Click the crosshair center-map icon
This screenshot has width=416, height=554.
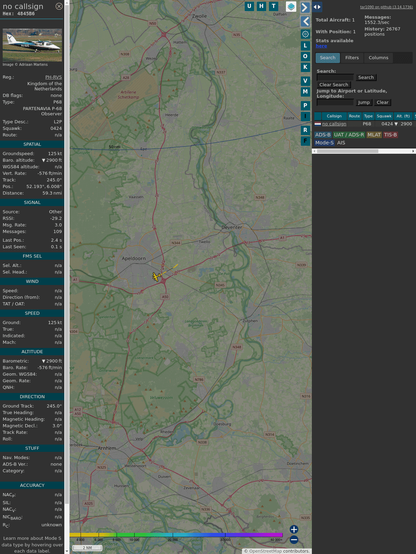pos(305,34)
